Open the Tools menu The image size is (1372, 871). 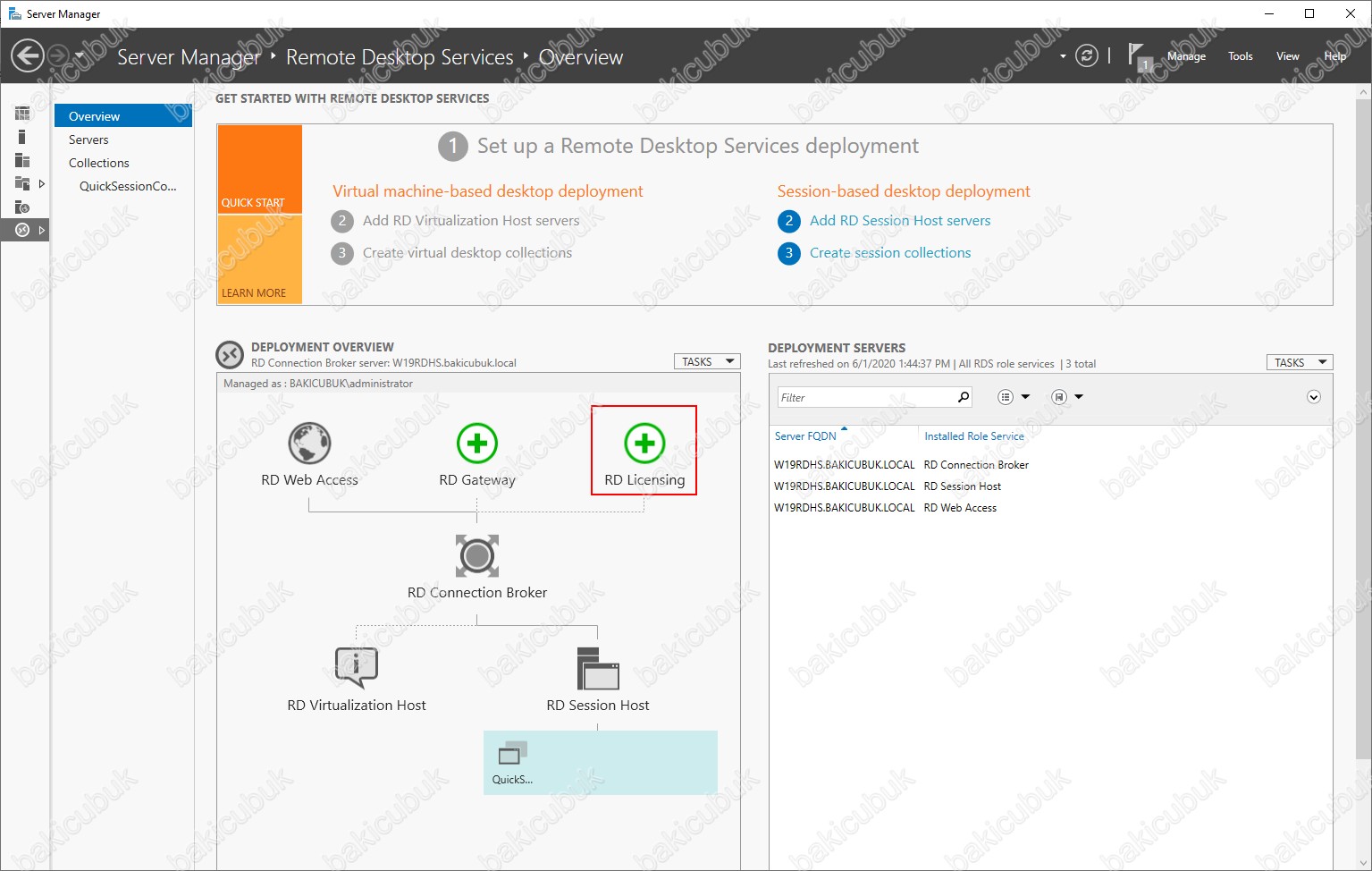pos(1240,56)
